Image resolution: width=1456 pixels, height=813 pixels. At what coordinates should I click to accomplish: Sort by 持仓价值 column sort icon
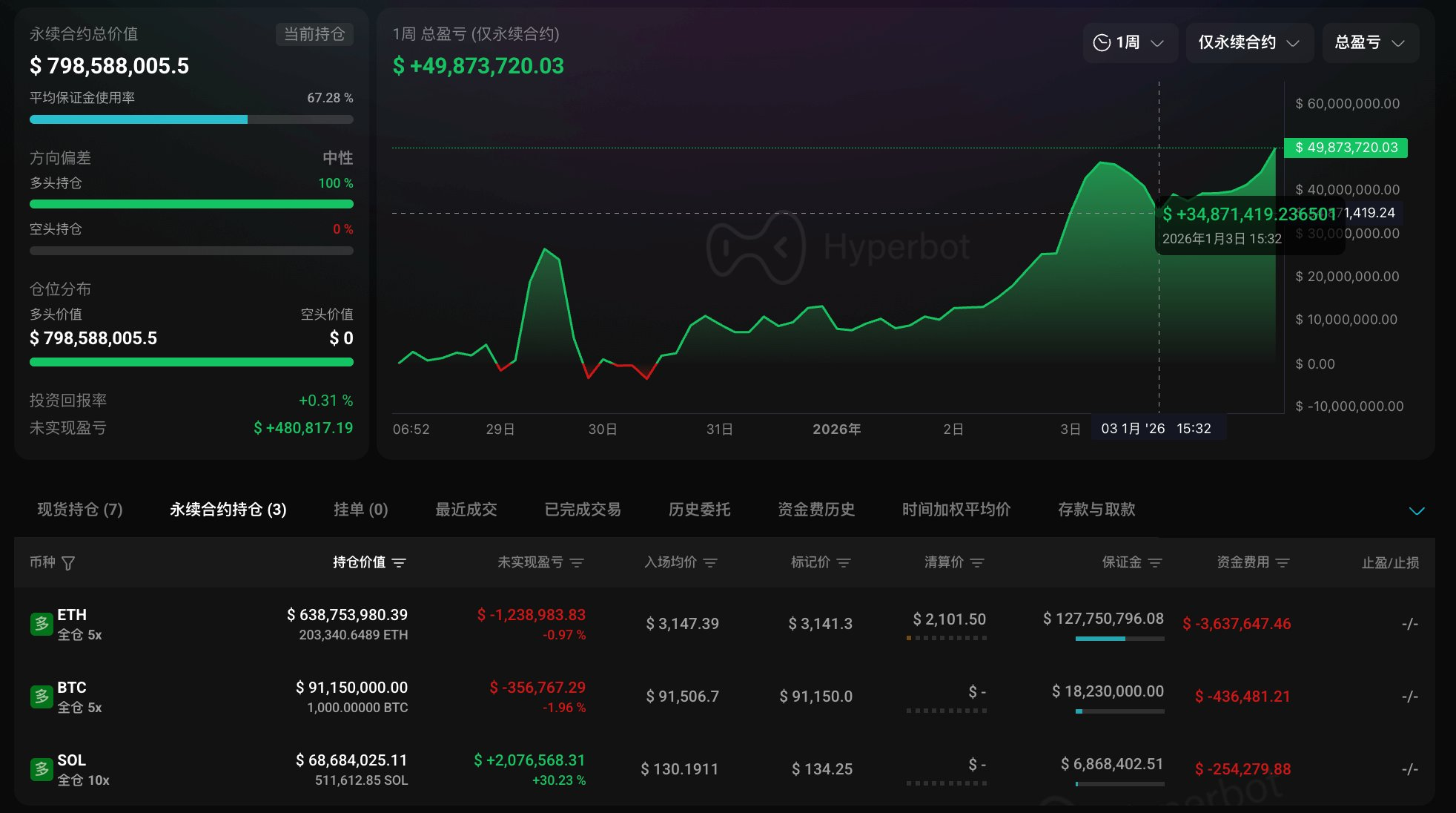pos(399,563)
